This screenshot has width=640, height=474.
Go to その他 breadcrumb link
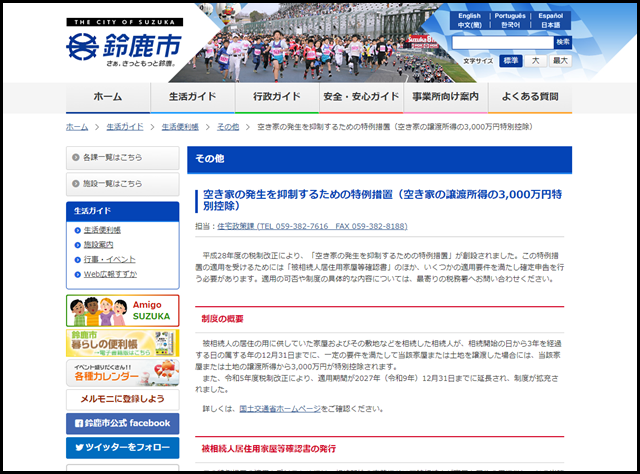tap(228, 127)
